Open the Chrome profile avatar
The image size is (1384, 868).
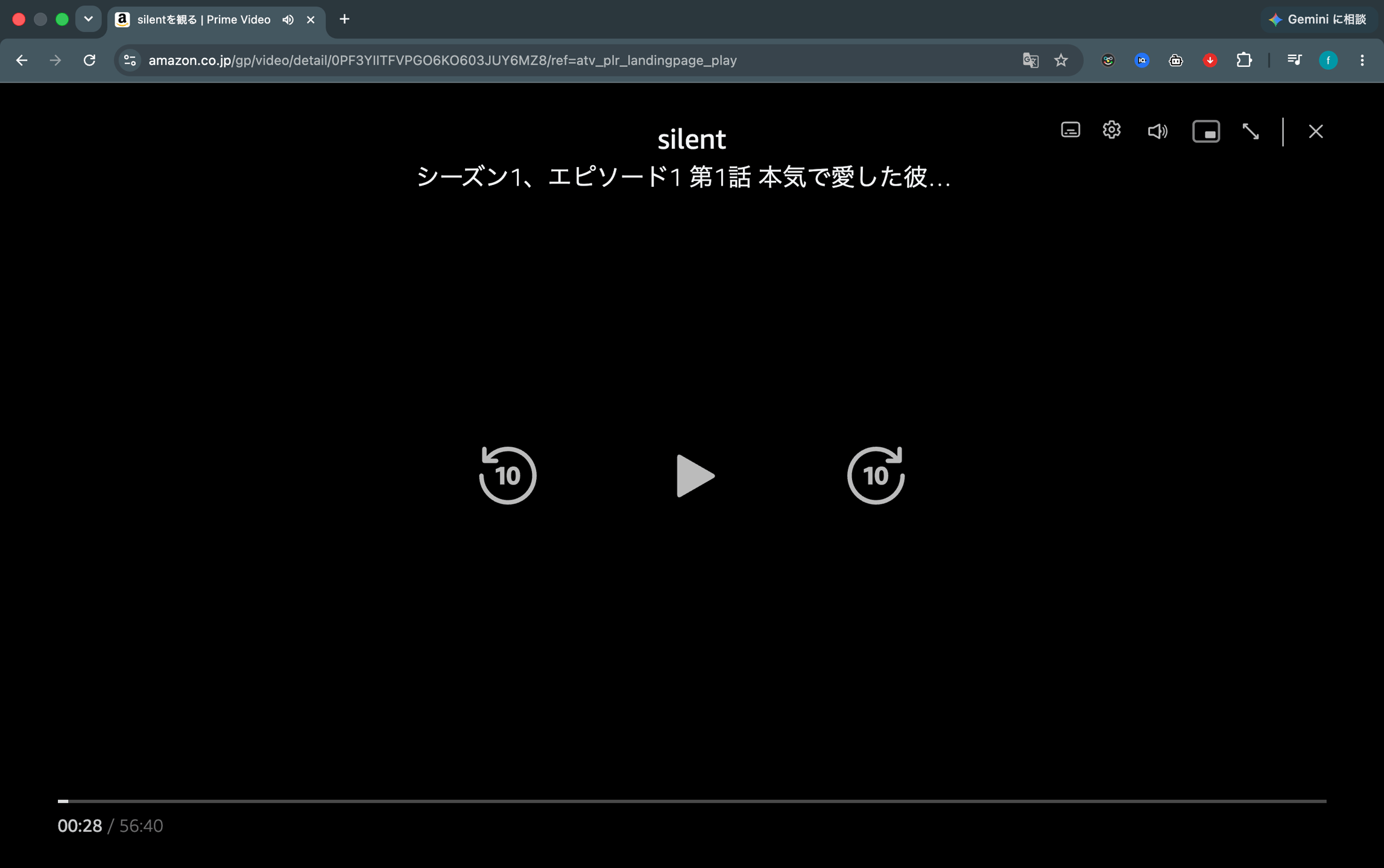pos(1329,60)
